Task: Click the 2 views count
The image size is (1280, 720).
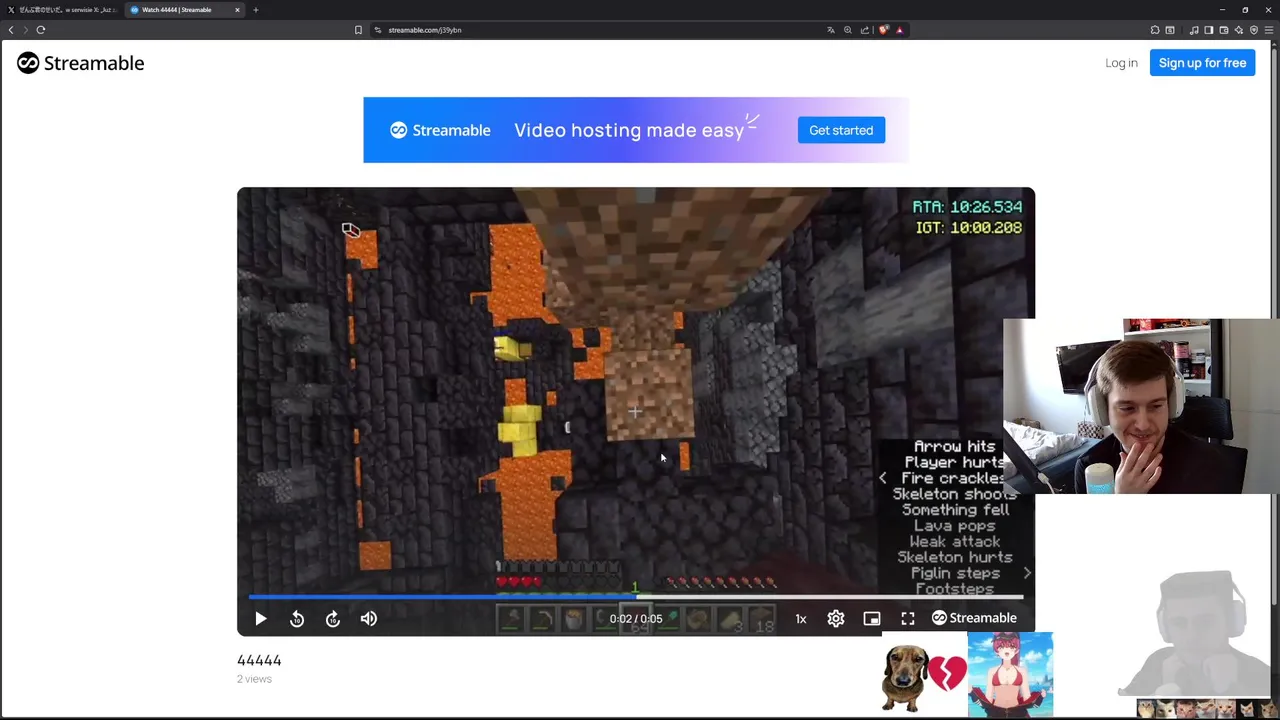Action: [x=254, y=679]
